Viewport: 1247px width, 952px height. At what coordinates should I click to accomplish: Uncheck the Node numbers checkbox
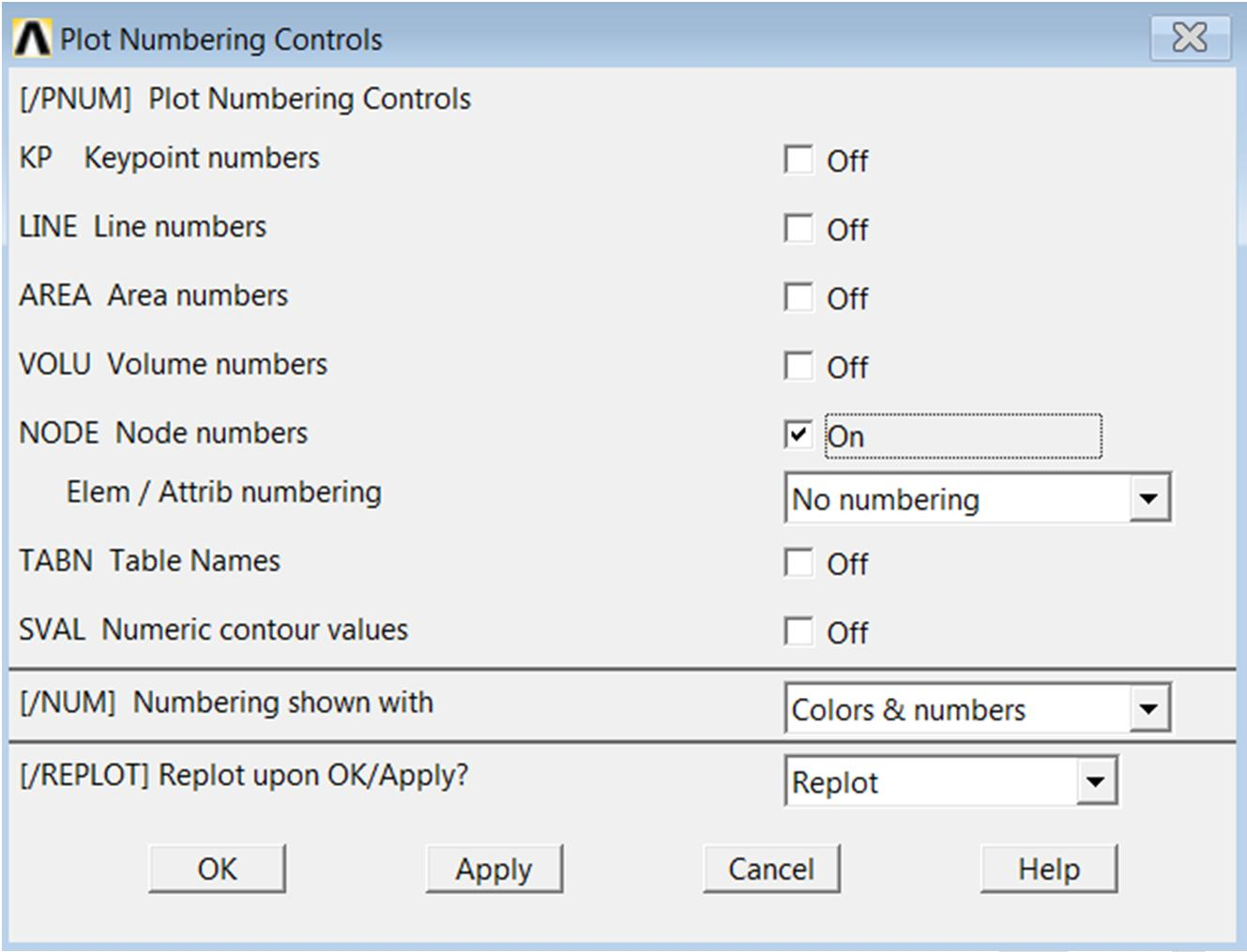click(x=798, y=434)
